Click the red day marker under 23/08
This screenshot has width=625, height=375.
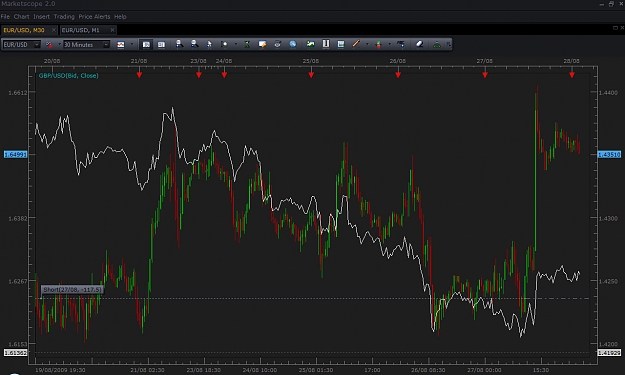click(x=199, y=75)
